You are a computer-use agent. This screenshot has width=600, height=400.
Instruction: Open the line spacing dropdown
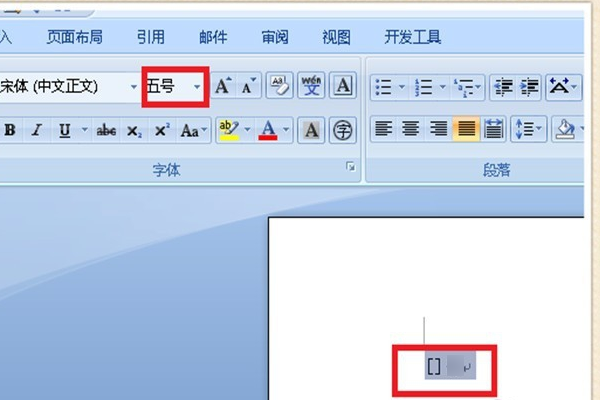tap(528, 129)
